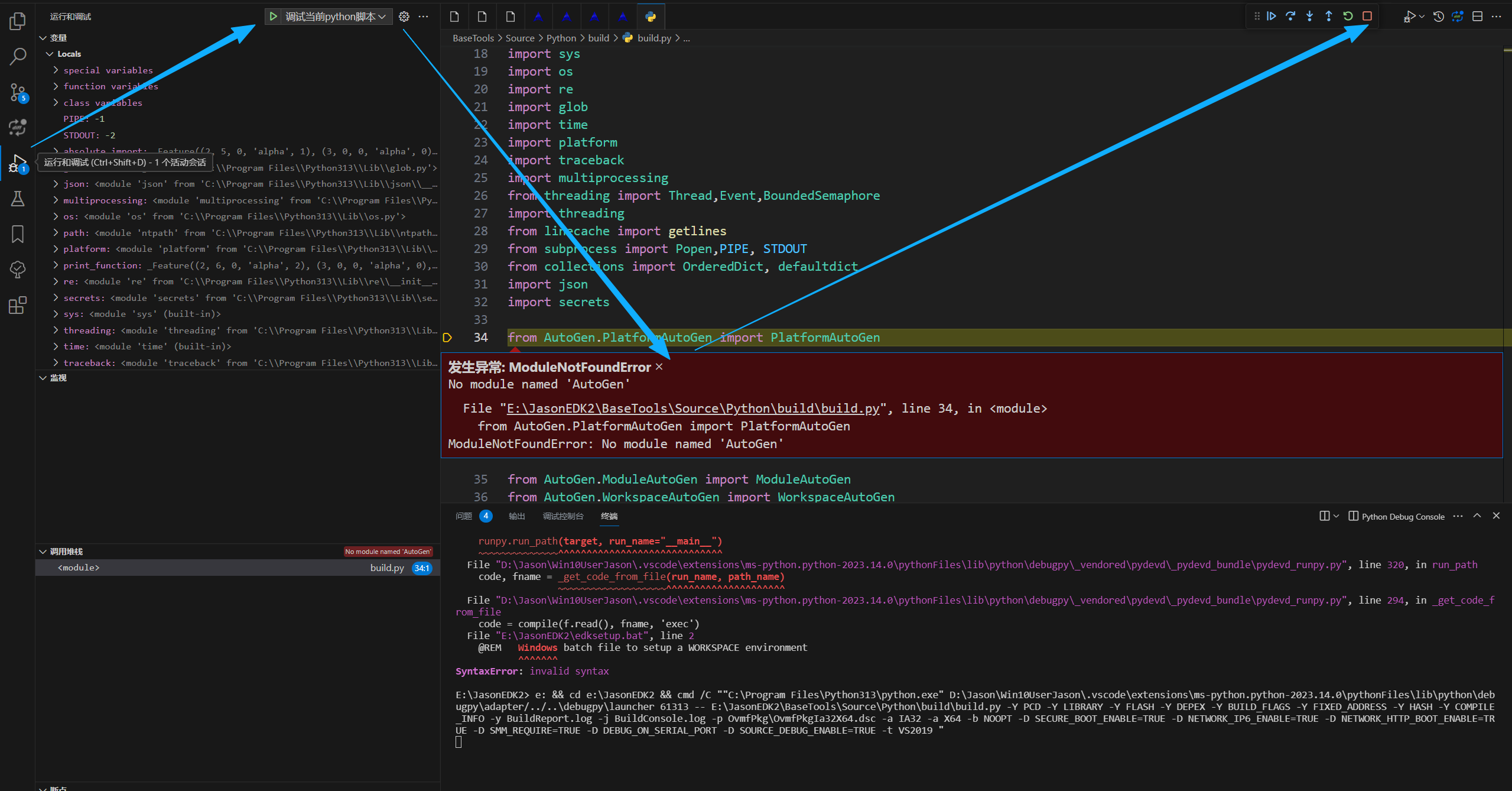The width and height of the screenshot is (1512, 791).
Task: Select the build.py Python editor tab
Action: pos(651,17)
